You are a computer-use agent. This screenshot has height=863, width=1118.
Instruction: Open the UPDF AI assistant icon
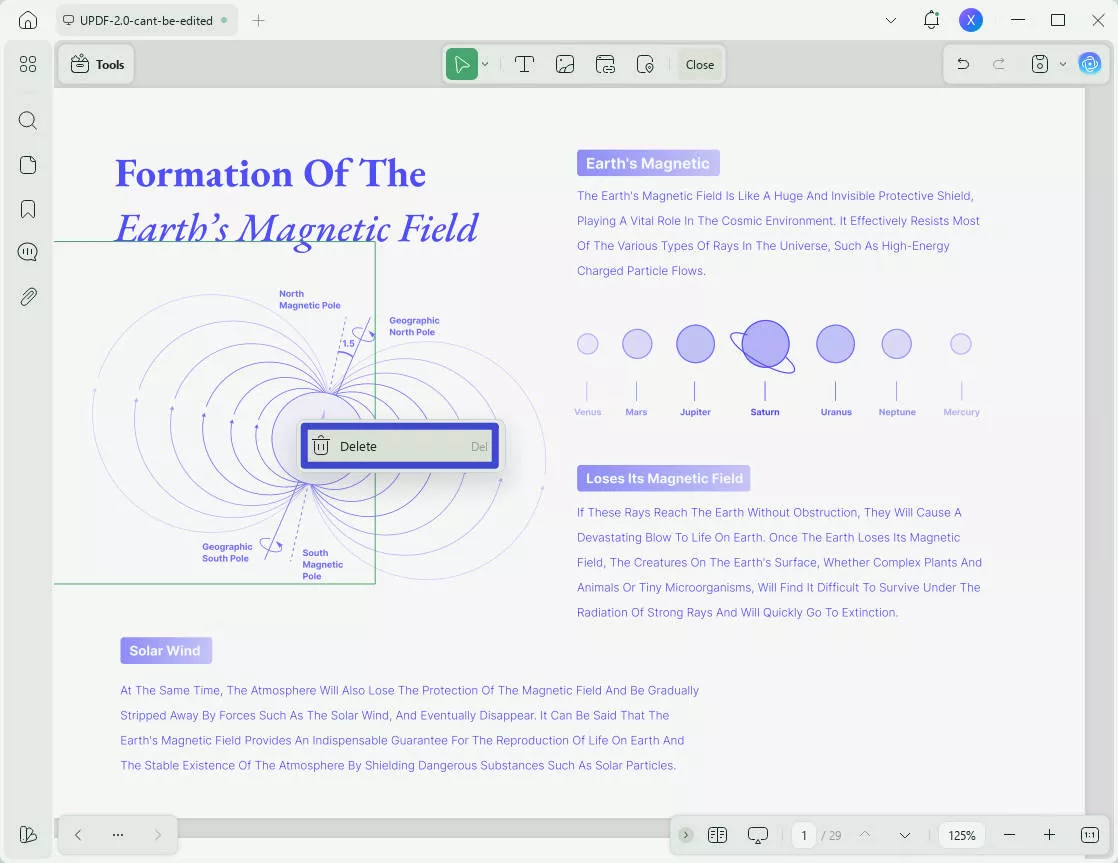pyautogui.click(x=1089, y=64)
